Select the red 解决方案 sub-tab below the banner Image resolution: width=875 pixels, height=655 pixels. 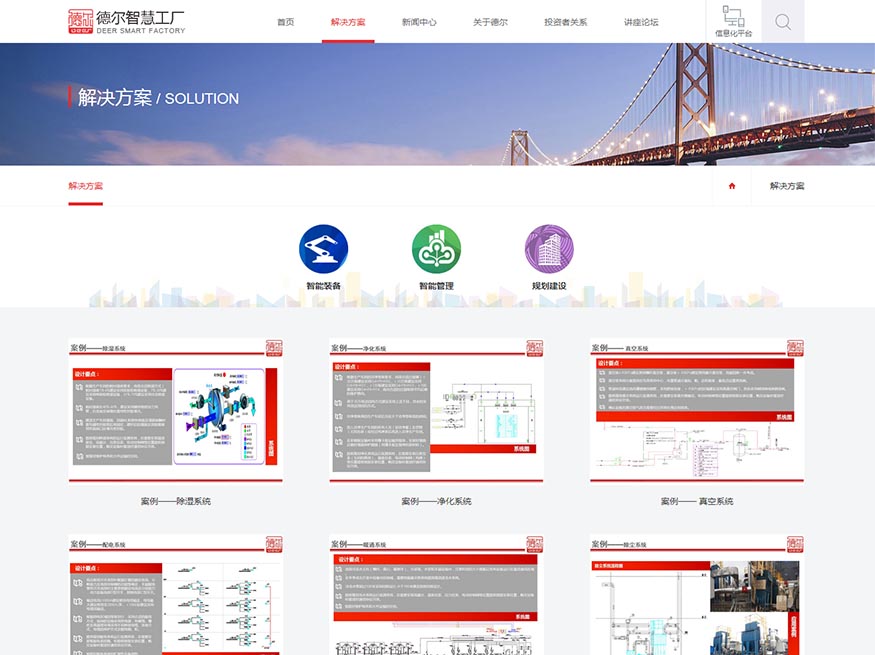click(x=85, y=186)
